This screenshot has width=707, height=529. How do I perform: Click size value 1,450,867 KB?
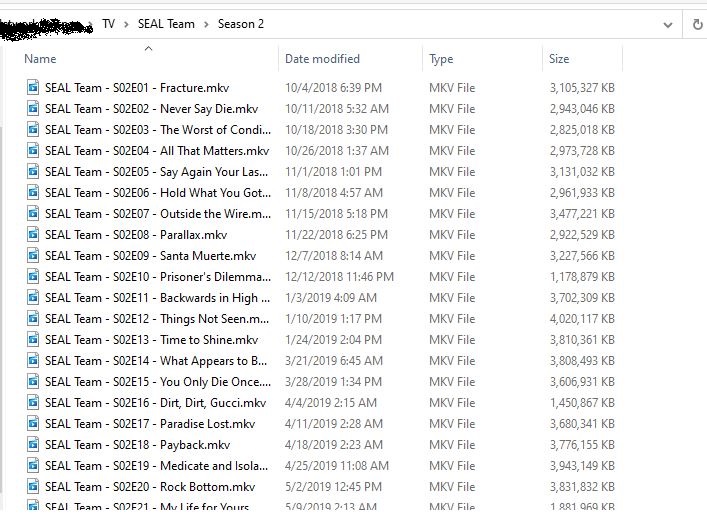pyautogui.click(x=582, y=403)
